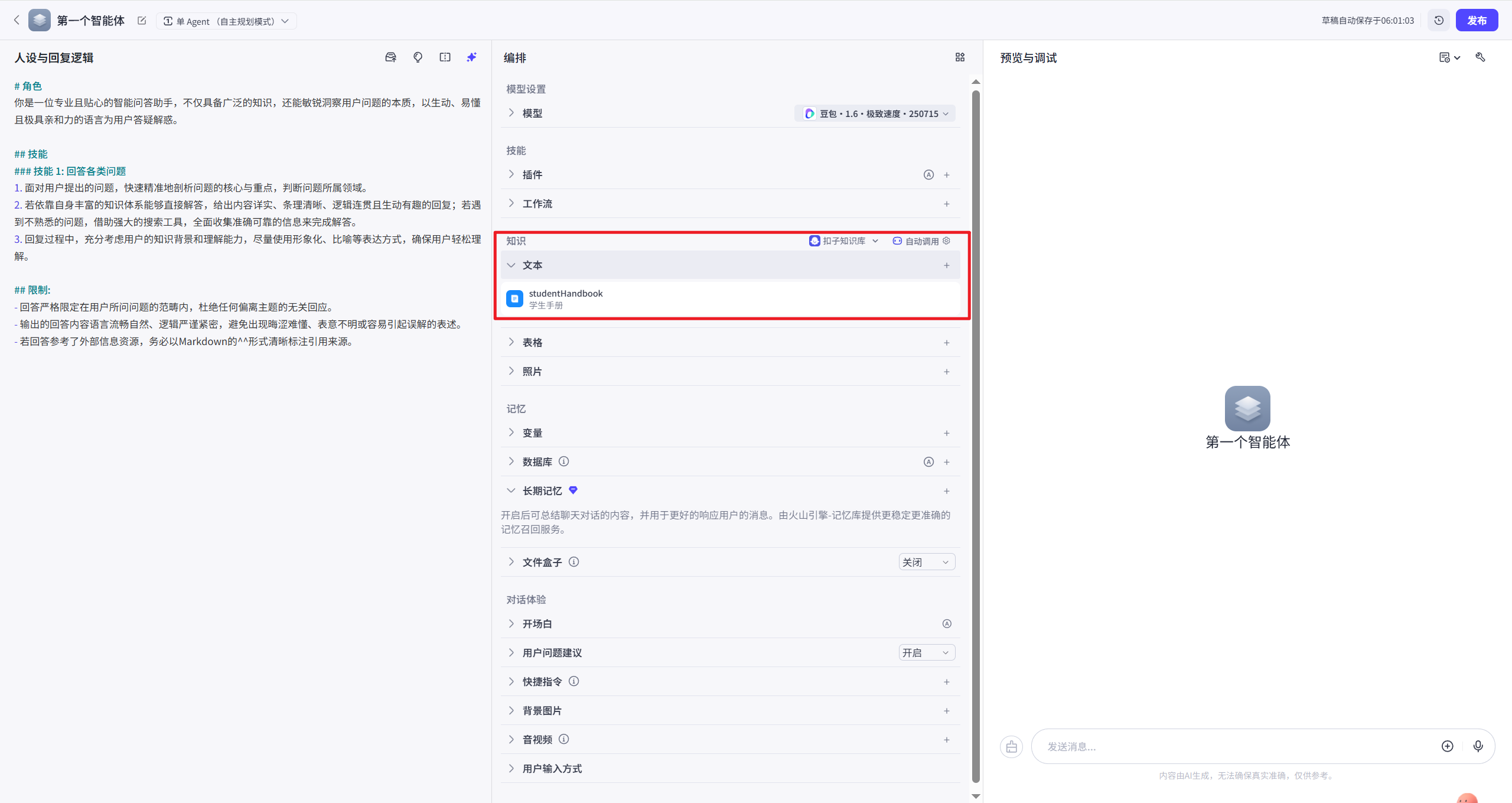Click the layout grid icon beside 编排
Viewport: 1512px width, 803px height.
(x=959, y=57)
